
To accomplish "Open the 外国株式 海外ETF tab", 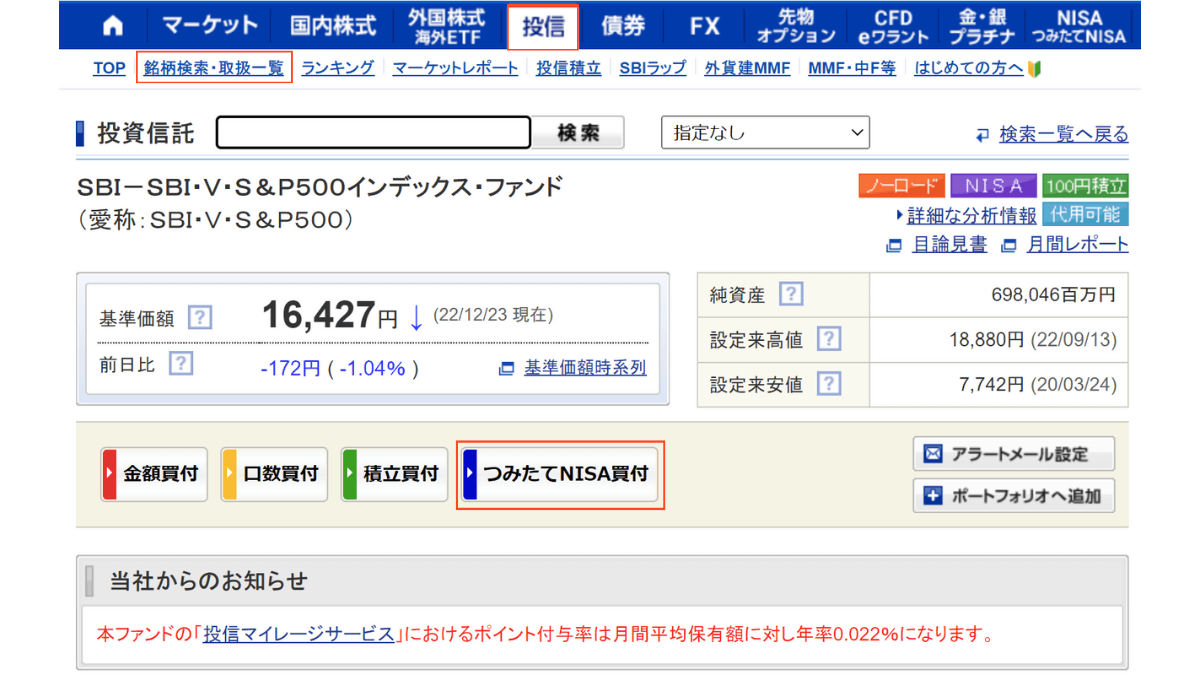I will point(446,26).
